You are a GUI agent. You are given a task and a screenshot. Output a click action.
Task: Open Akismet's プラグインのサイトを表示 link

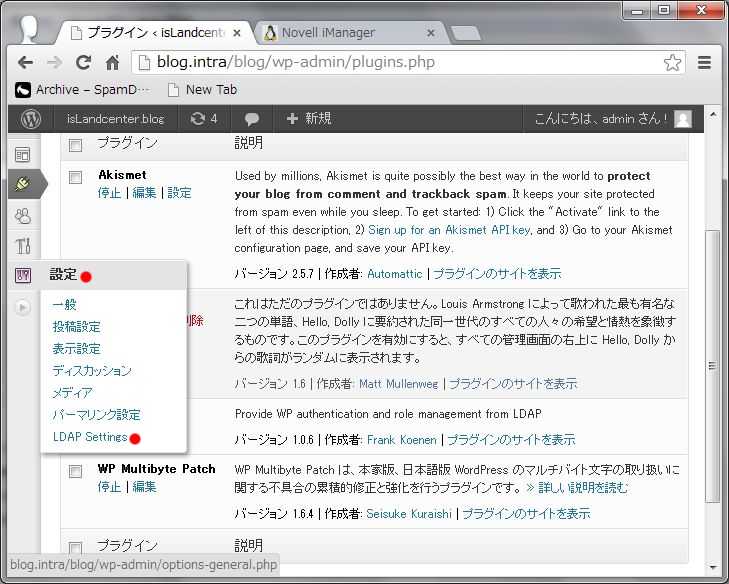497,274
